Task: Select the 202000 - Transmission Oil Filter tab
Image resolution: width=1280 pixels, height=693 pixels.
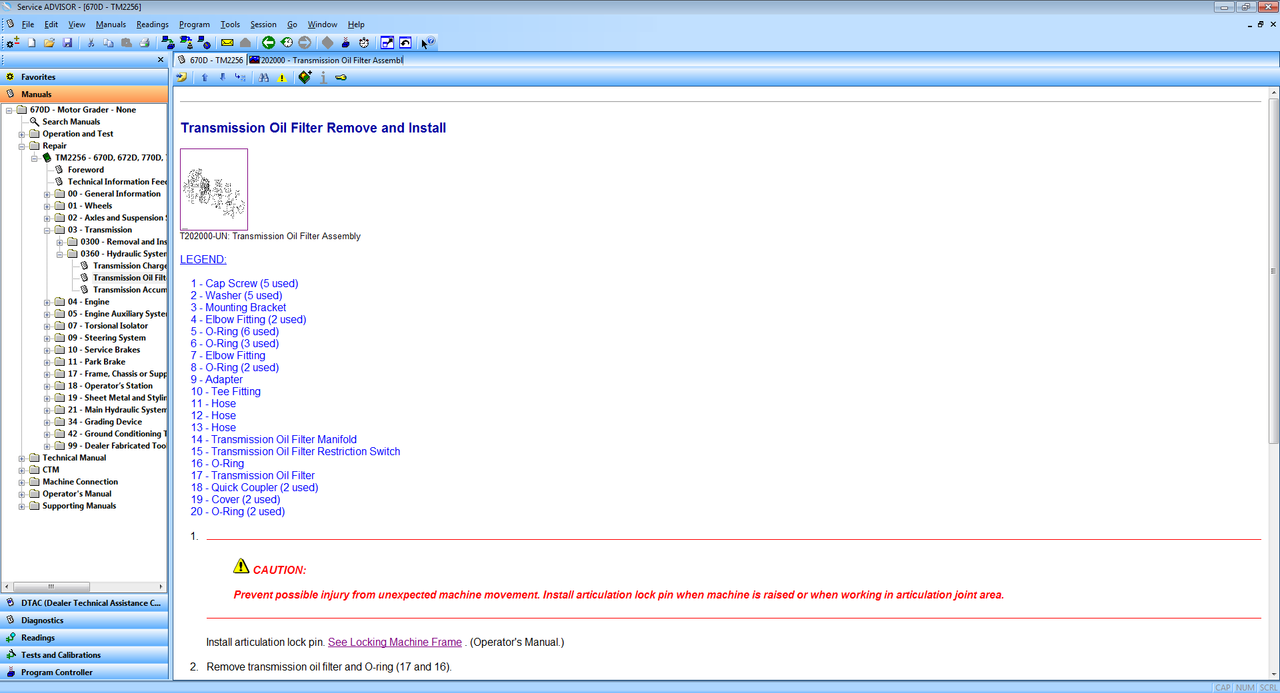Action: pyautogui.click(x=327, y=60)
